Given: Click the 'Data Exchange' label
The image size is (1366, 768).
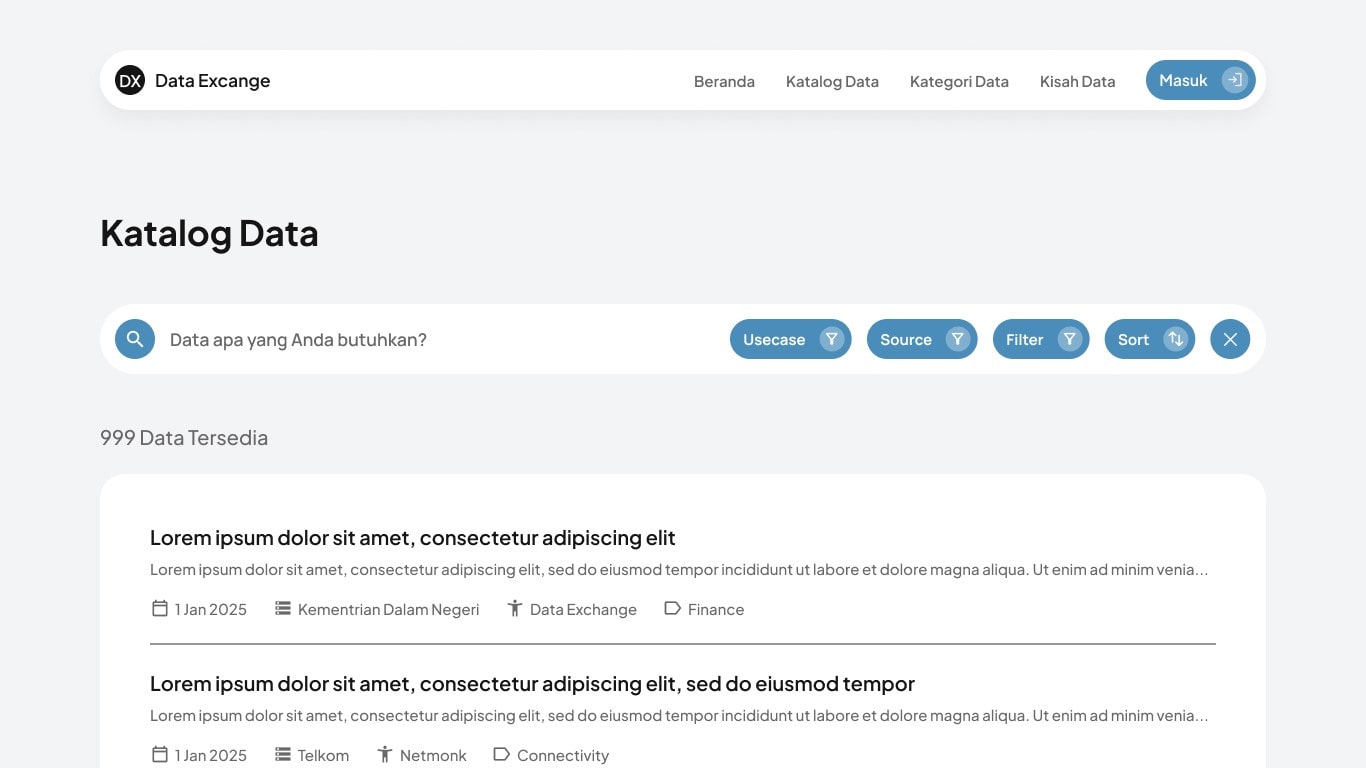Looking at the screenshot, I should [x=583, y=609].
